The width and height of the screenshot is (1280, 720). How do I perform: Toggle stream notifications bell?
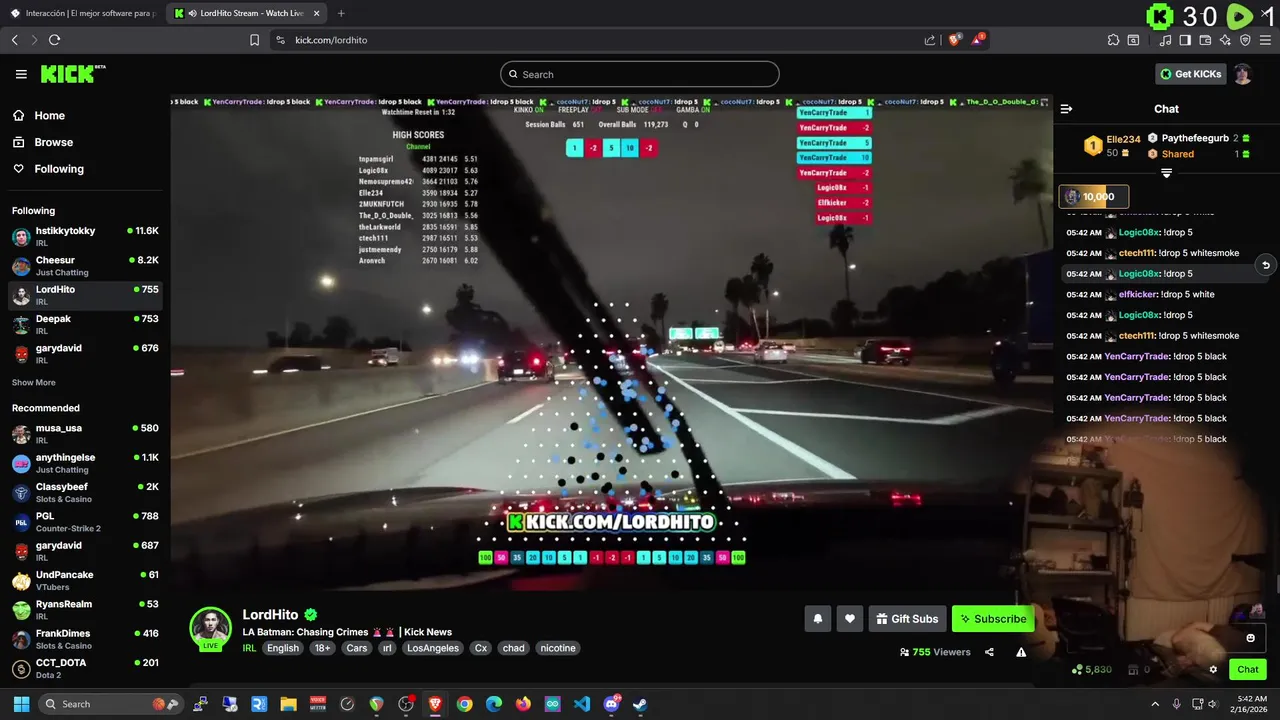click(817, 619)
